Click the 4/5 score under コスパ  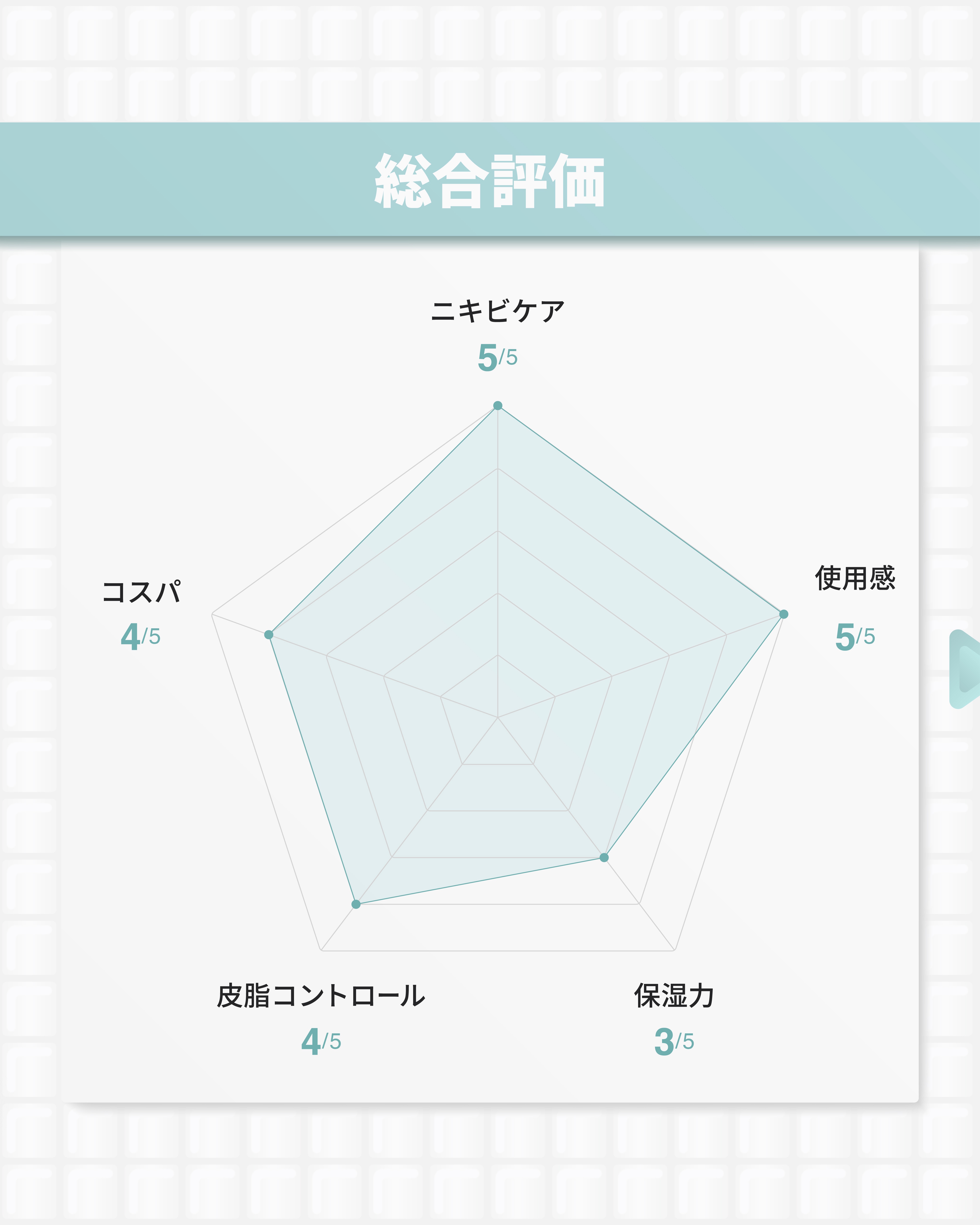pyautogui.click(x=141, y=636)
